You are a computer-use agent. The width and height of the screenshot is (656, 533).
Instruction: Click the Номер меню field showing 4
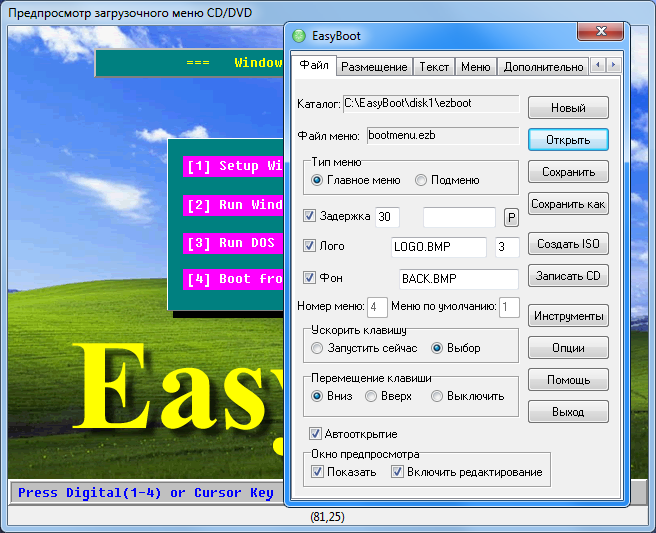tap(377, 308)
